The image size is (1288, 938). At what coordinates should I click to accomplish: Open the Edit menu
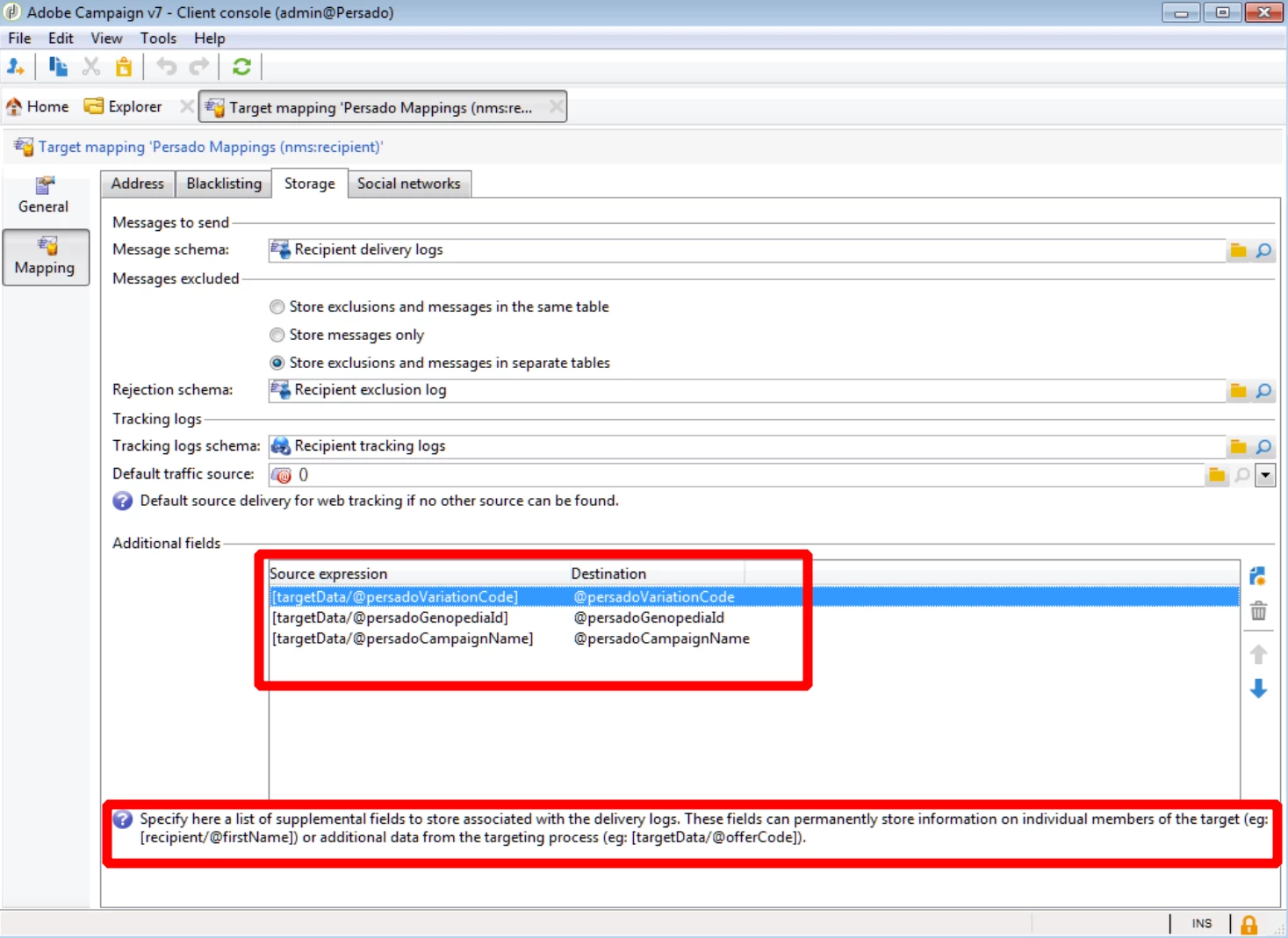[x=61, y=39]
